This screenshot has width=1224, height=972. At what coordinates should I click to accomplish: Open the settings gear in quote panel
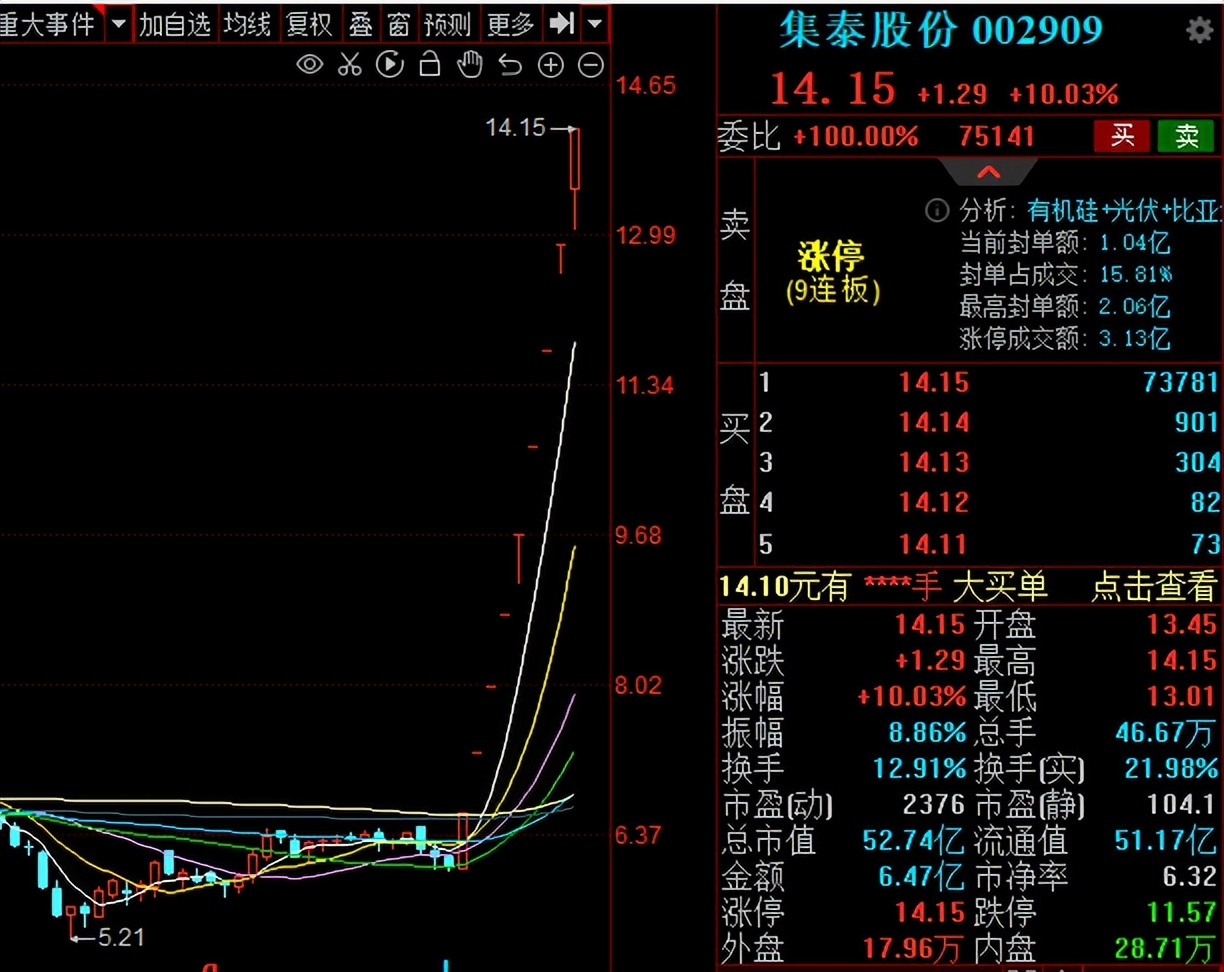[1199, 31]
